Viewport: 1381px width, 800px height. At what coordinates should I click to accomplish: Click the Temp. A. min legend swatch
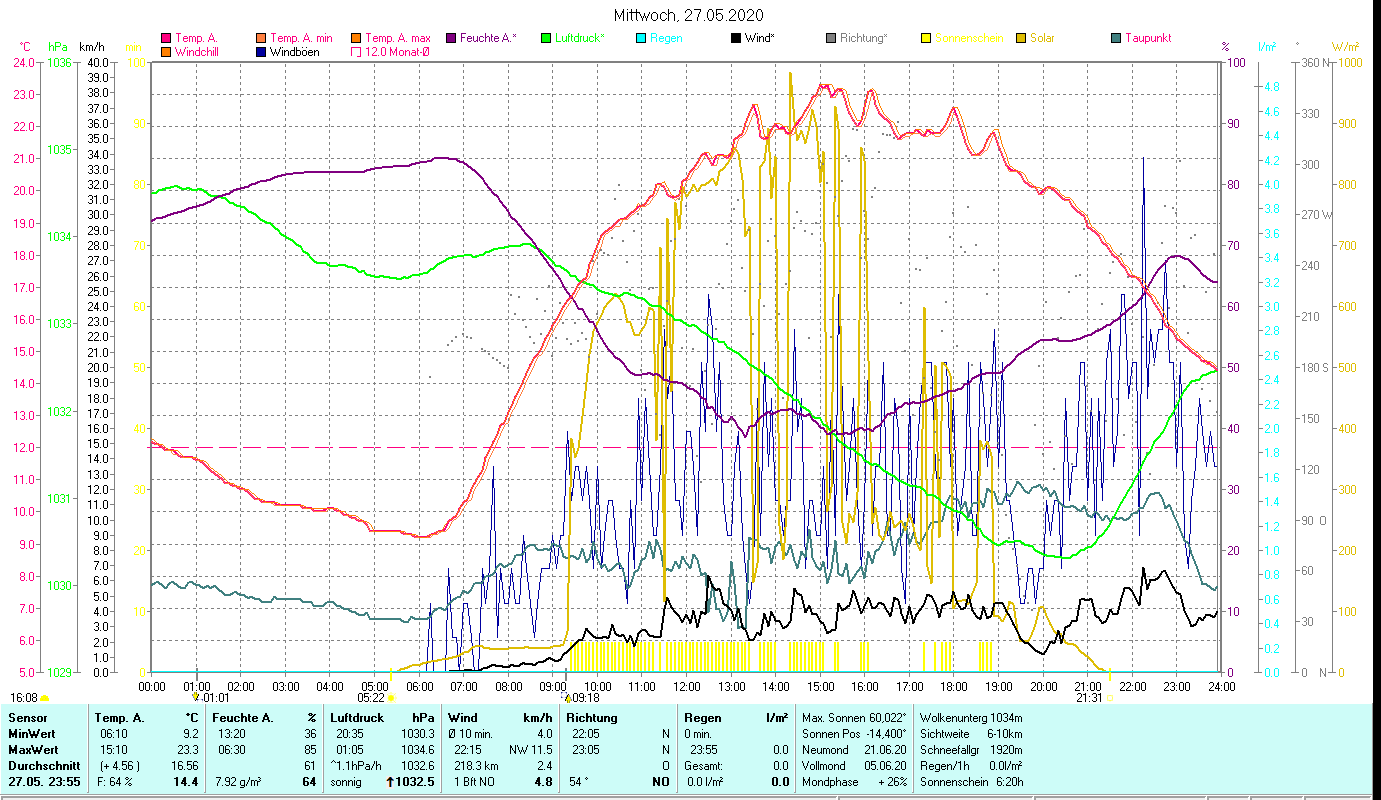[x=260, y=38]
